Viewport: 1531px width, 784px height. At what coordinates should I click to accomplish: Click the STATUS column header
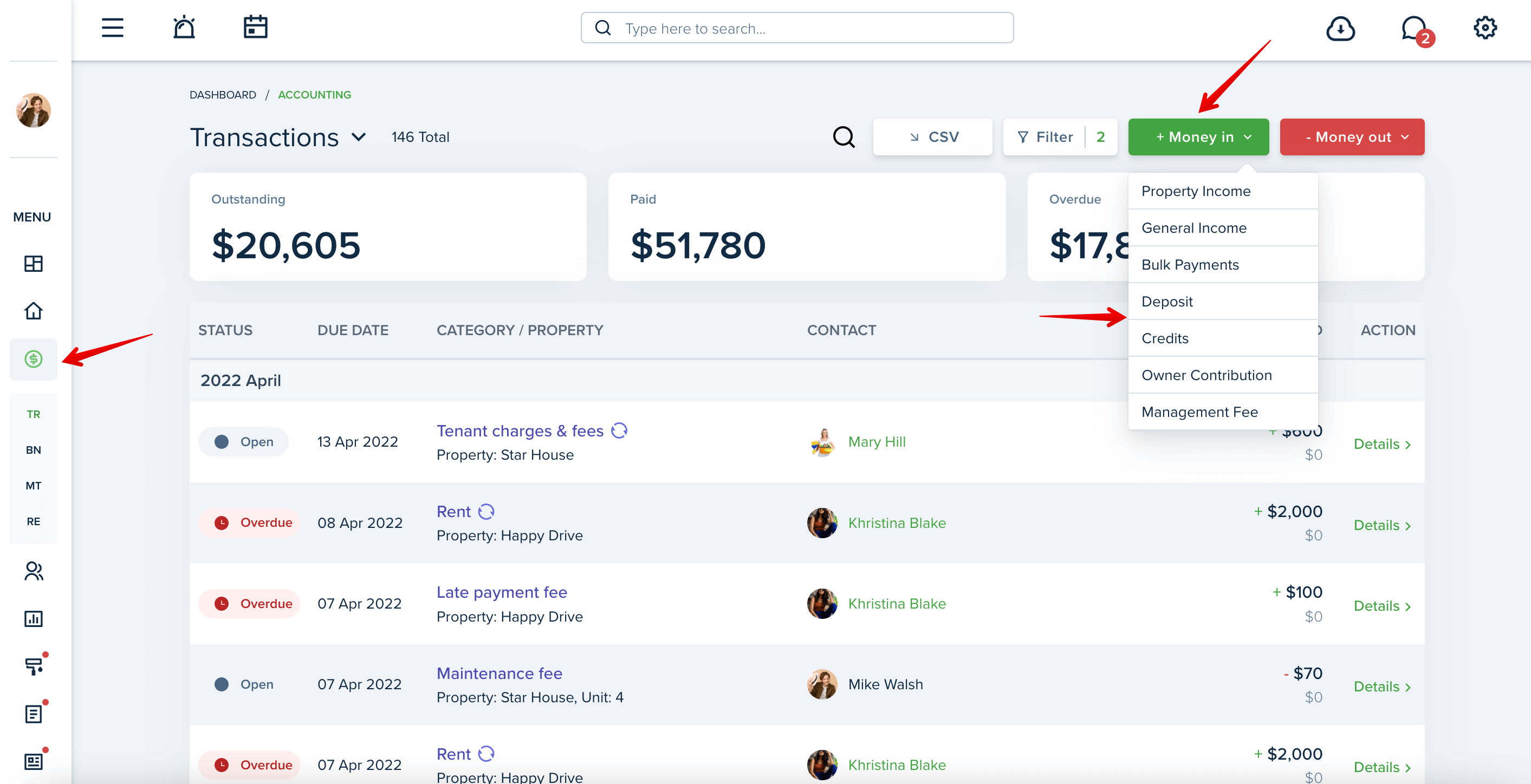coord(225,330)
